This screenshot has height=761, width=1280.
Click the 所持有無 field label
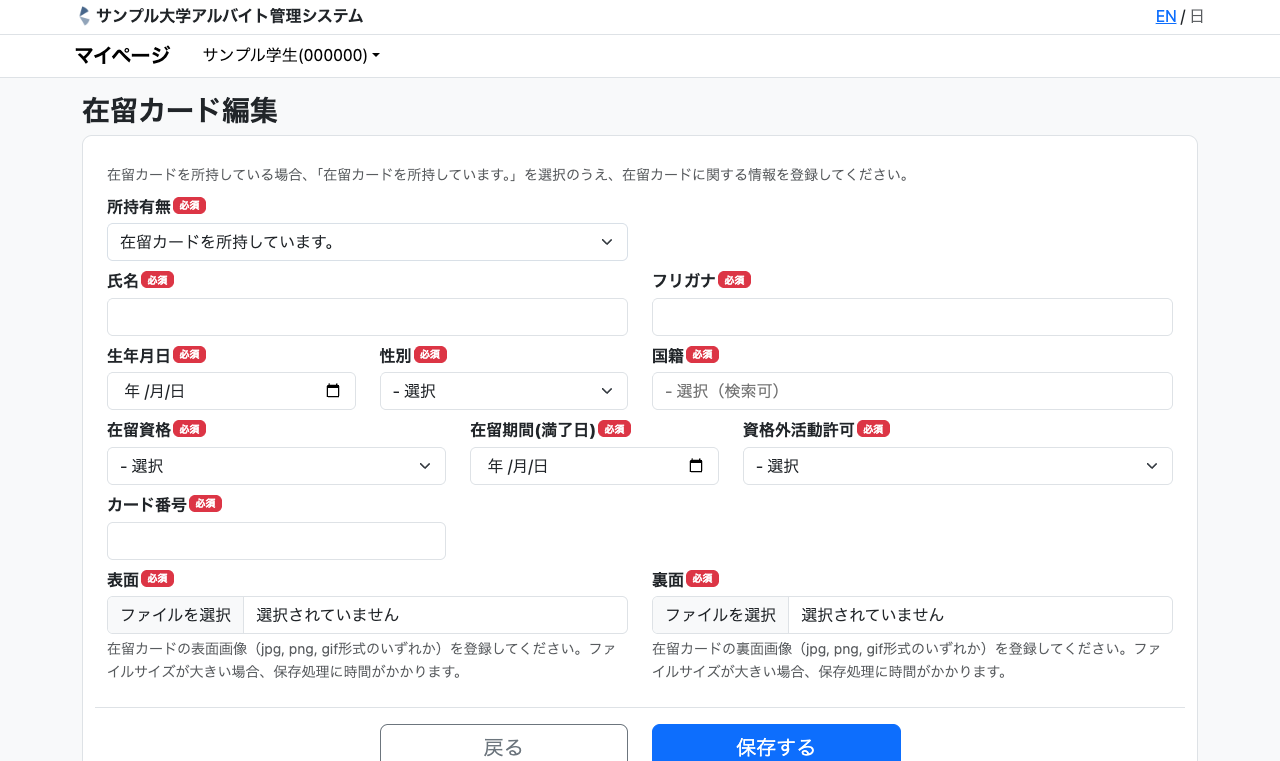click(139, 206)
